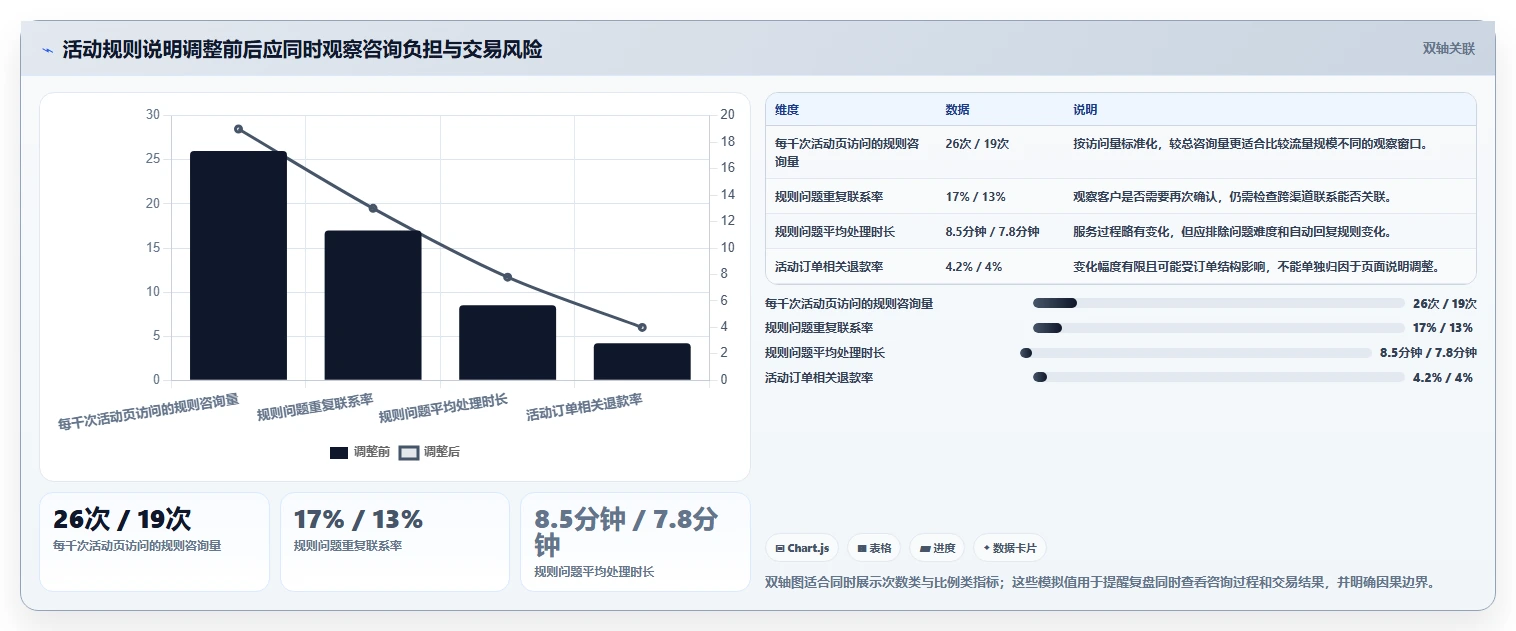Click the dashboard title 活动规则说明调整前后
This screenshot has height=631, width=1516.
click(302, 49)
